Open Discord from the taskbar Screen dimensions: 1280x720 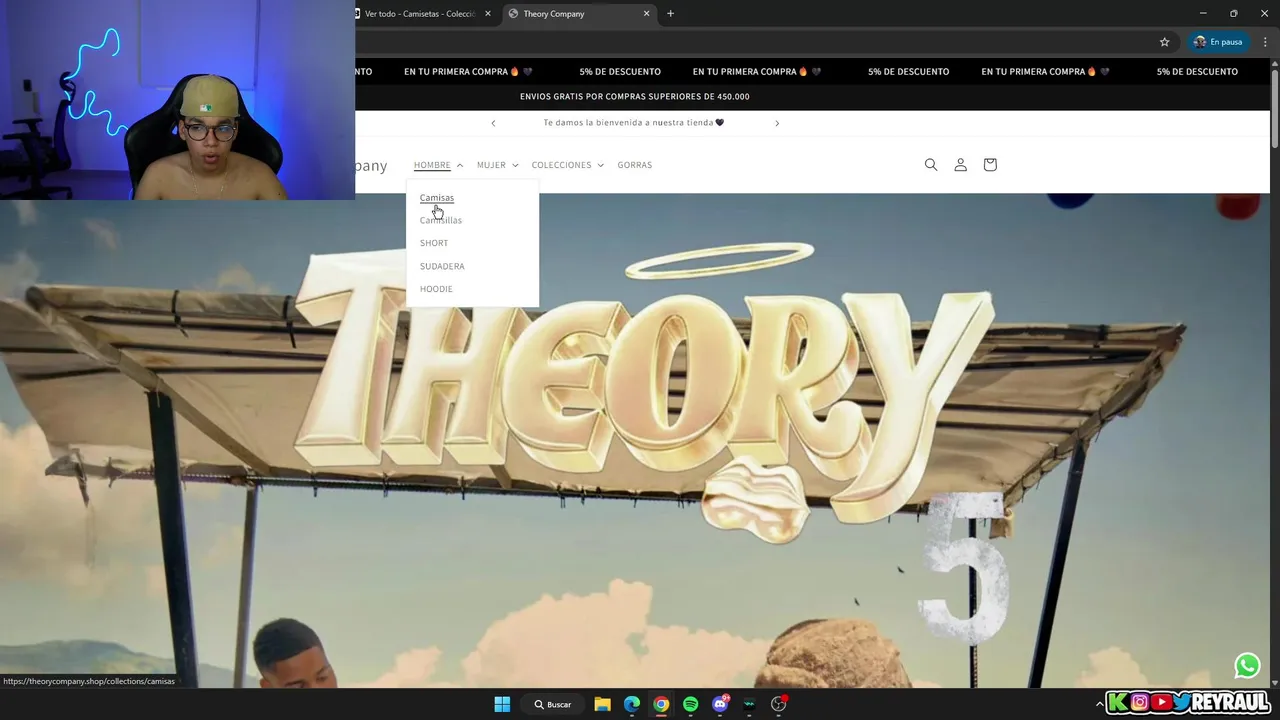(x=720, y=704)
